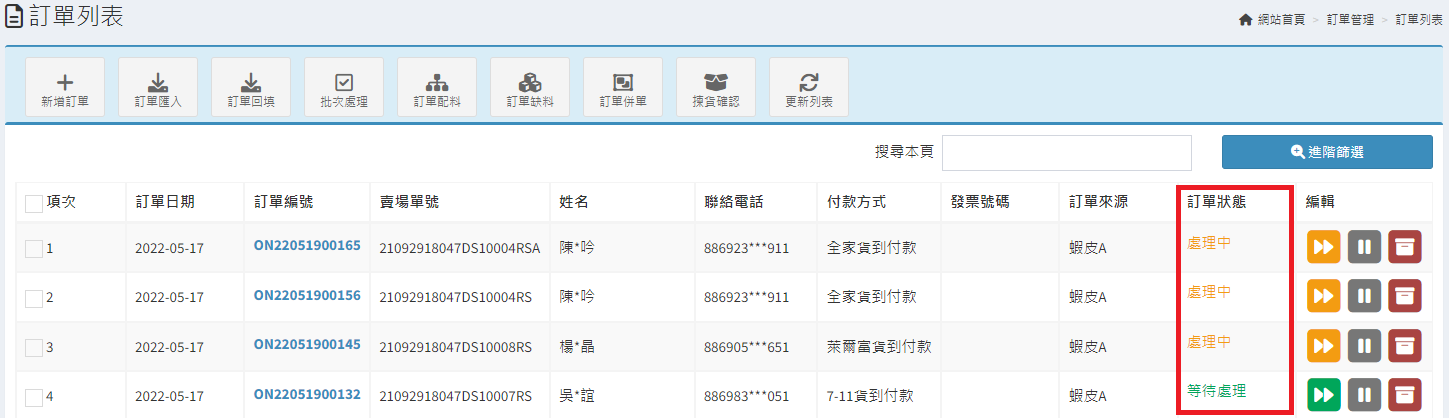Open 批次處理 batch processing

(x=343, y=87)
